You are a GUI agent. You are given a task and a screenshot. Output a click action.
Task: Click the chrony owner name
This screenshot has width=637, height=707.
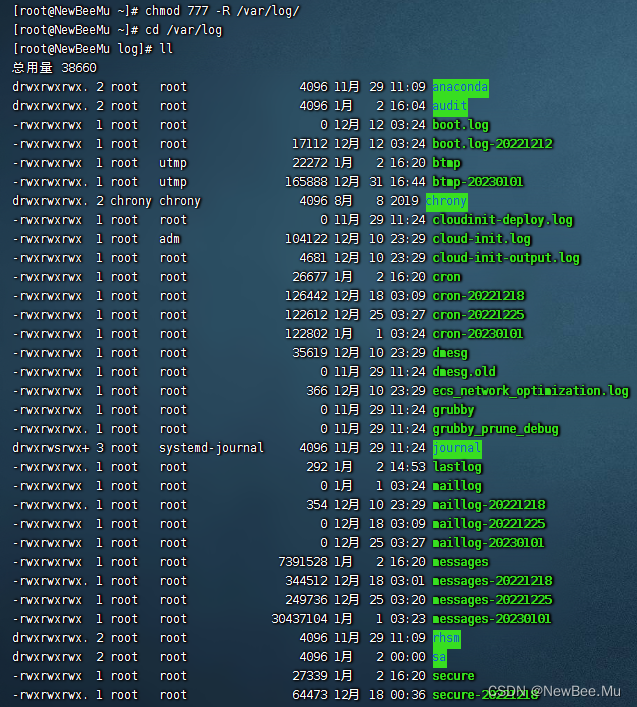[x=131, y=201]
